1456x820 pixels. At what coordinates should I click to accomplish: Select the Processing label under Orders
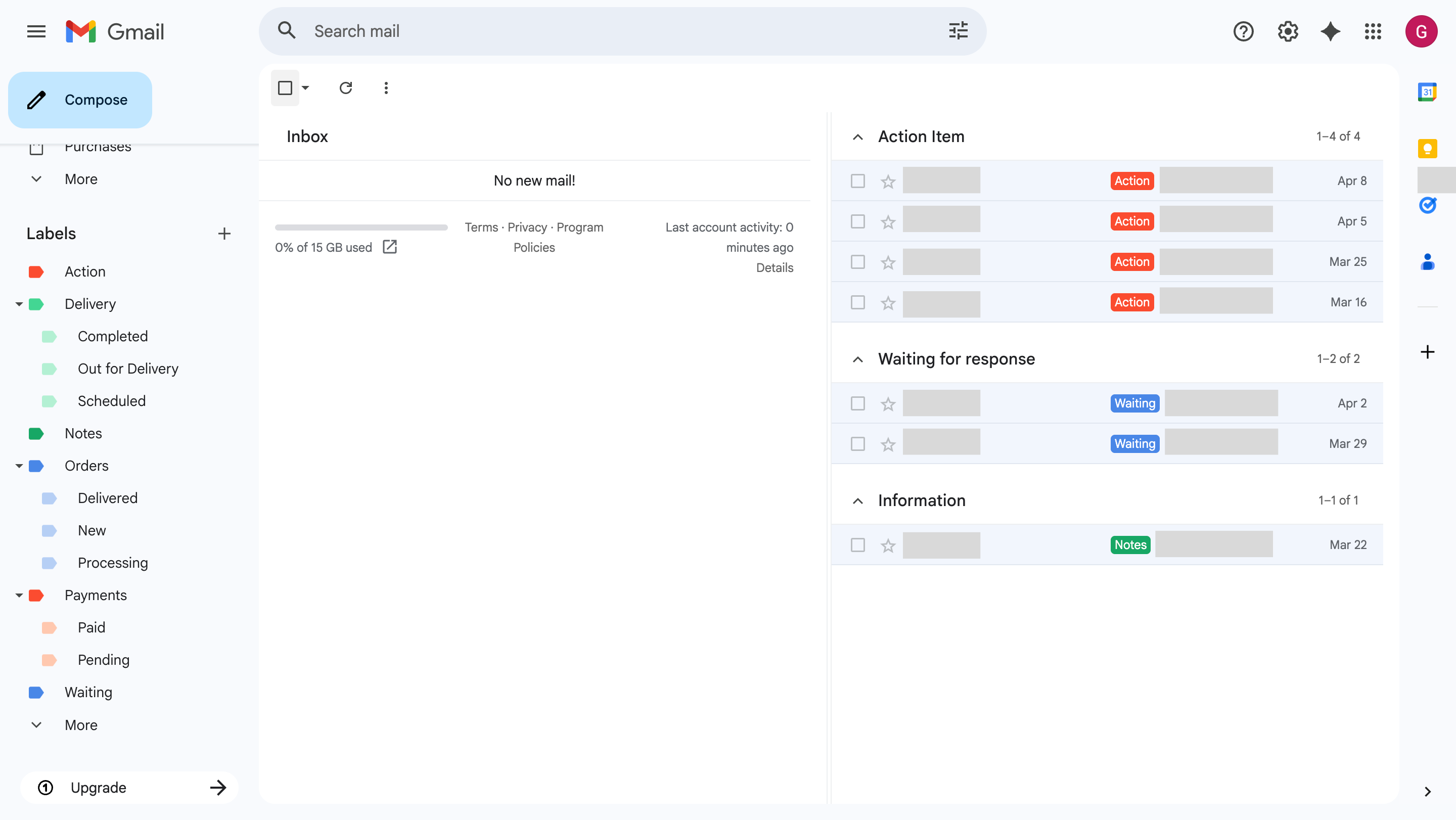click(112, 563)
